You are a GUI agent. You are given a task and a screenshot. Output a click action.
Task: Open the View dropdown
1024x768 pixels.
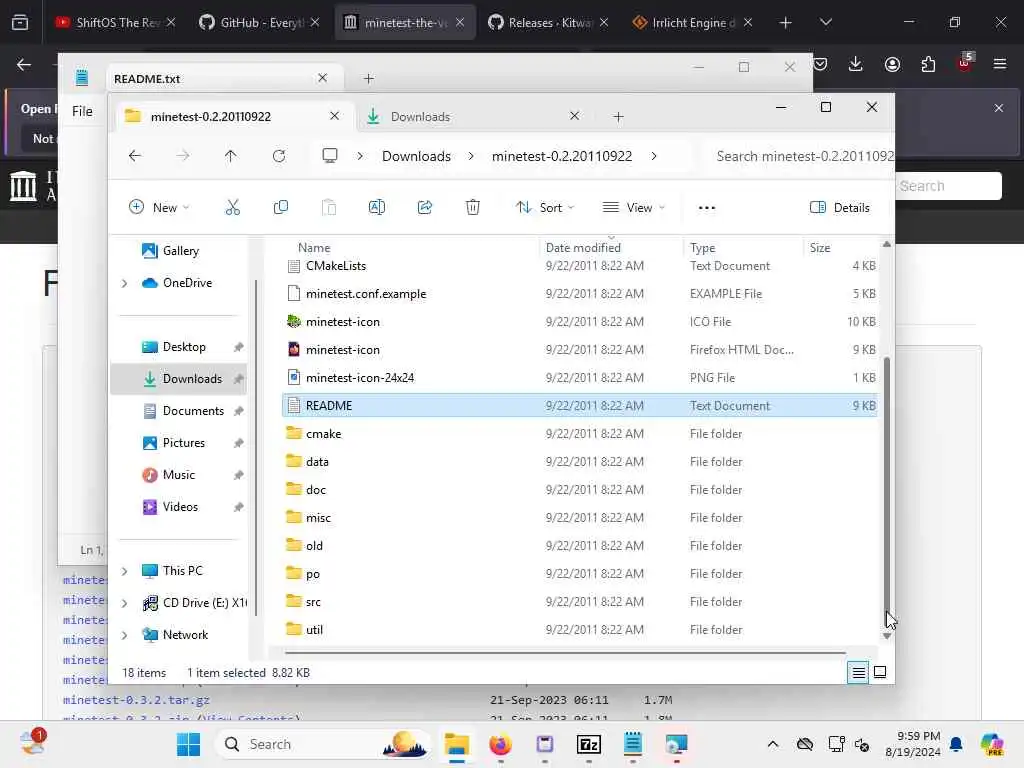[x=633, y=208]
